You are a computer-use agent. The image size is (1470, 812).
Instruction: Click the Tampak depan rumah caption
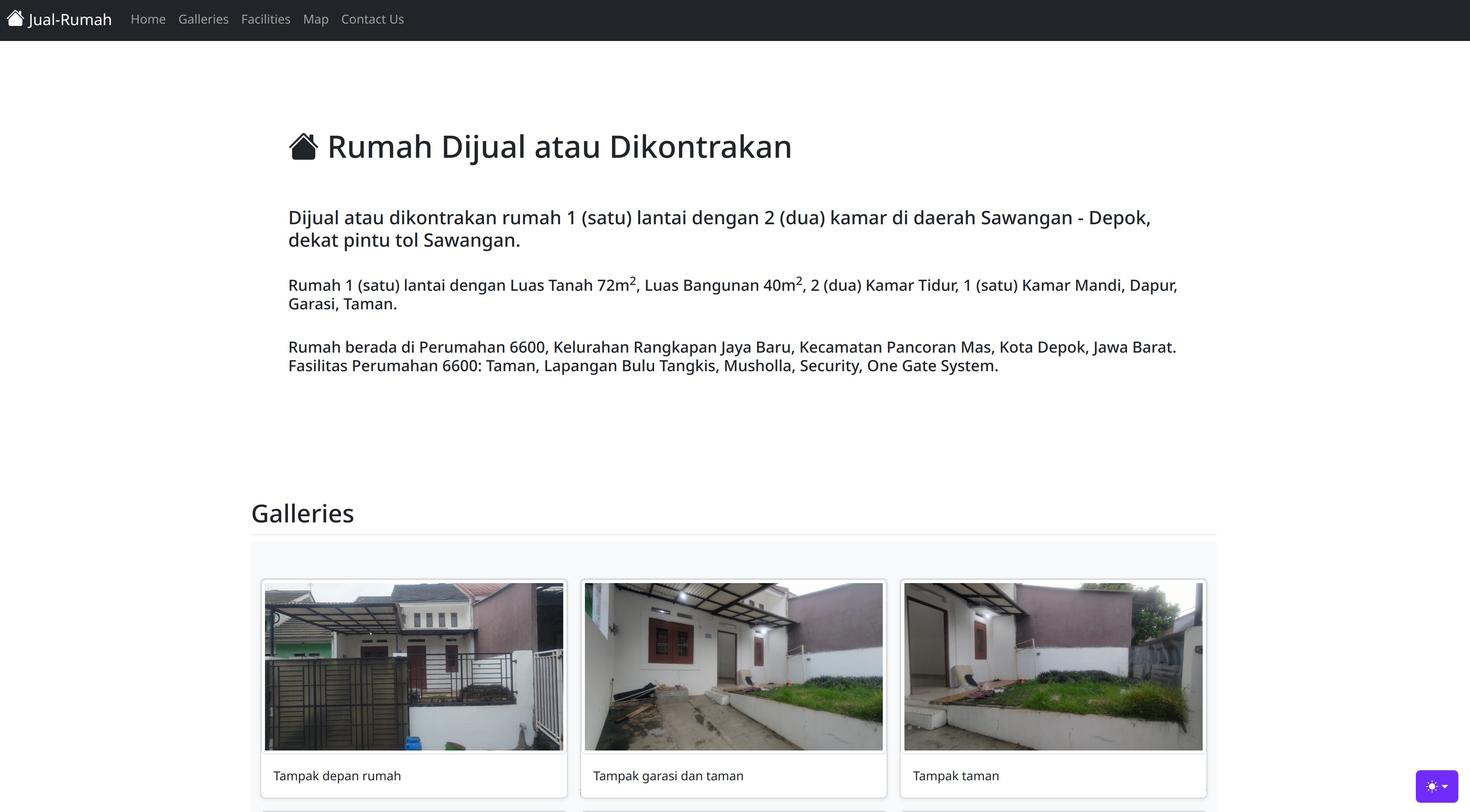click(x=337, y=776)
